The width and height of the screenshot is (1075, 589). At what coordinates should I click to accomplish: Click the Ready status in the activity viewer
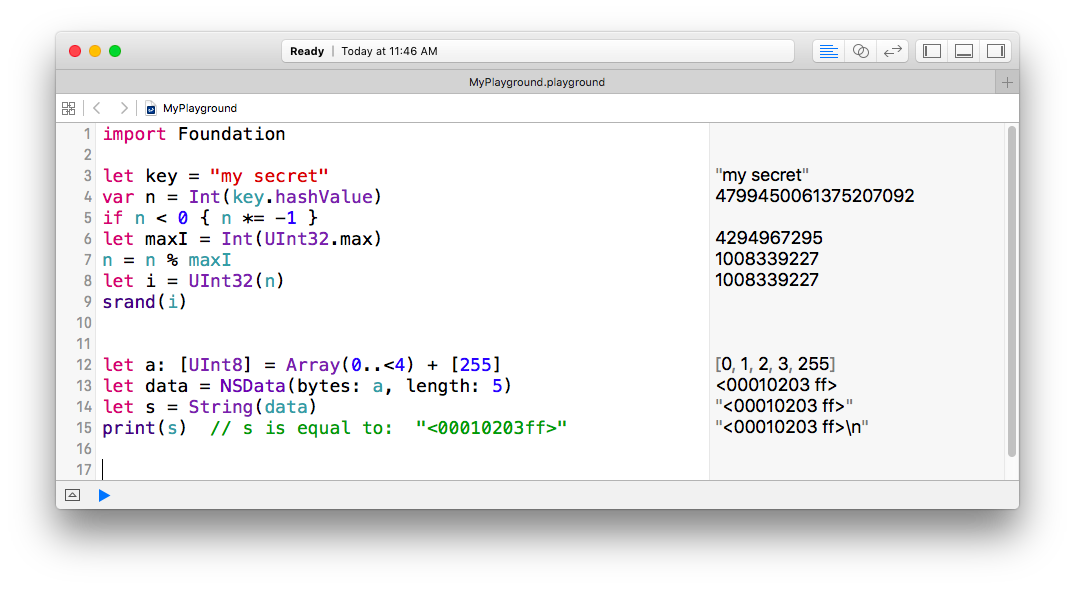tap(307, 50)
